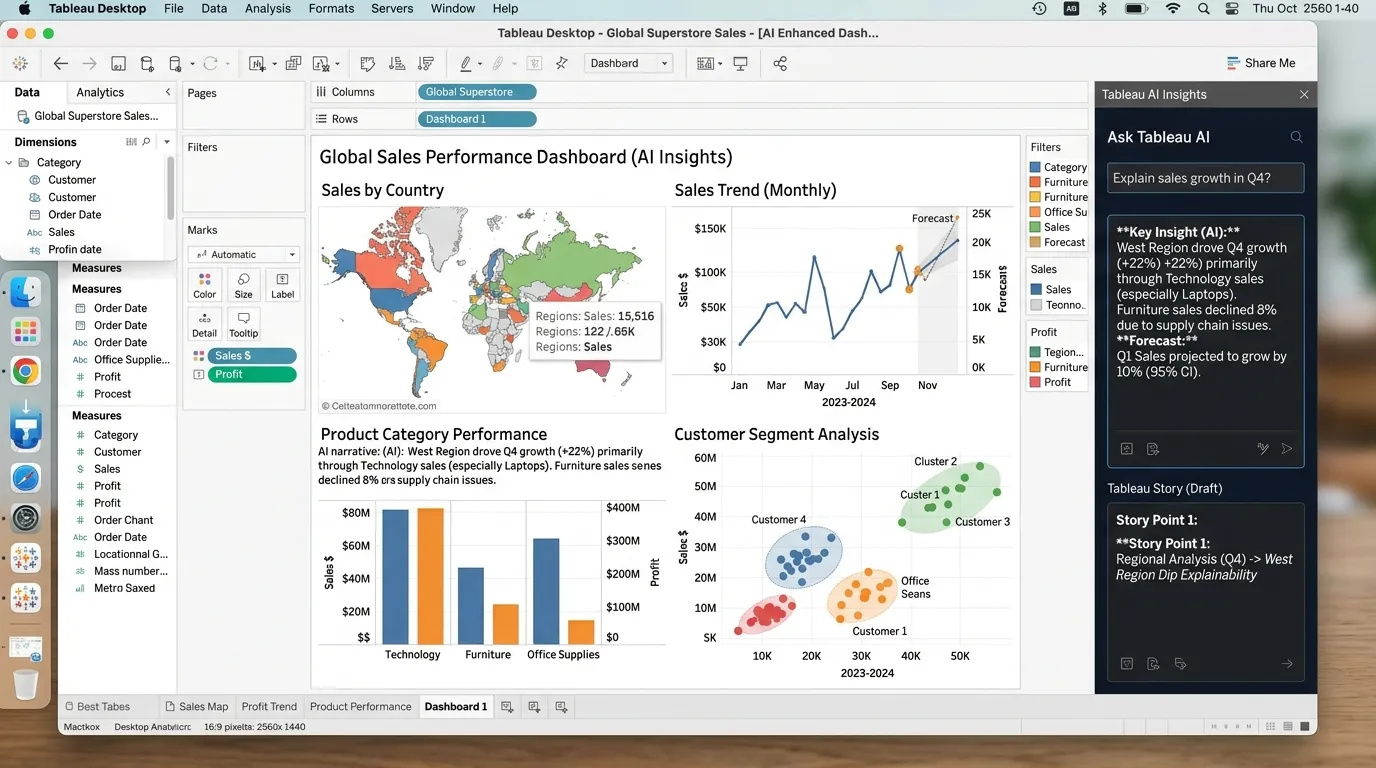Send the AI query with arrow icon
This screenshot has height=768, width=1376.
click(x=1287, y=449)
